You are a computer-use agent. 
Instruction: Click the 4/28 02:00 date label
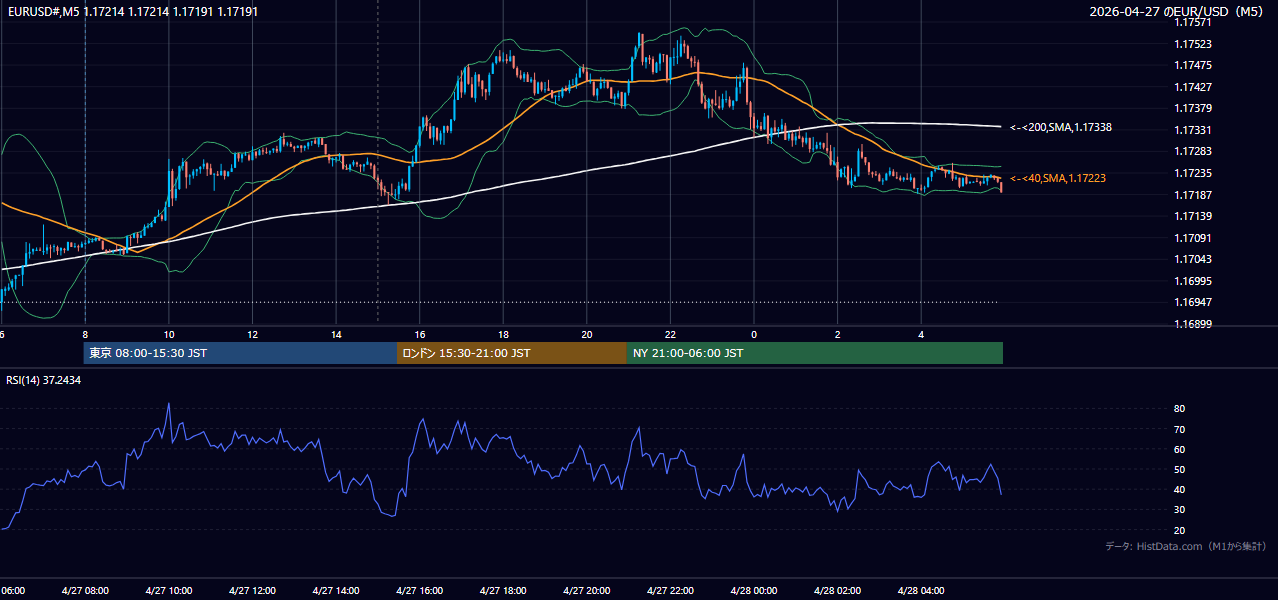[x=837, y=591]
